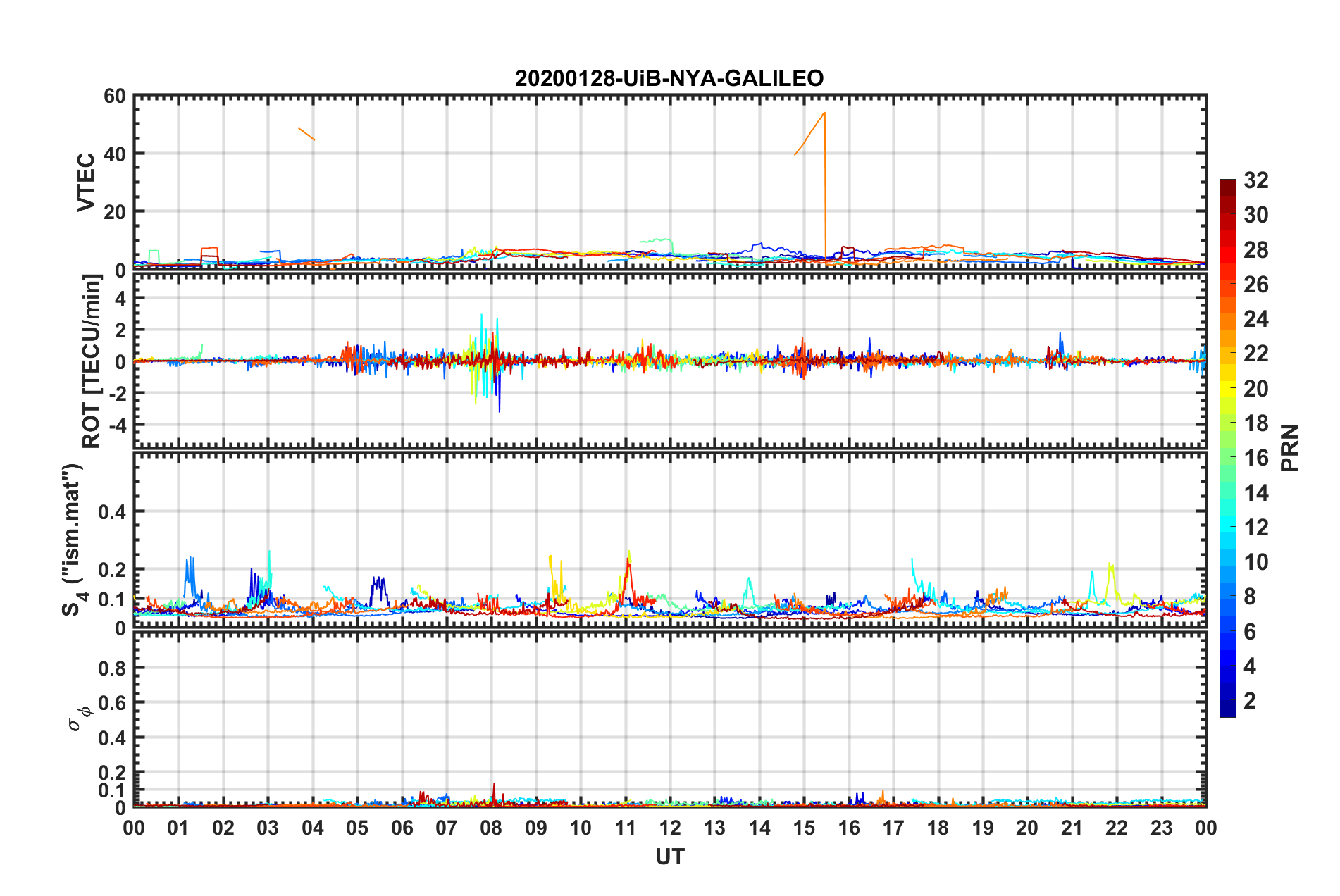Image resolution: width=1340 pixels, height=896 pixels.
Task: Click the plot title 20200128-UiB-NYA-GALILEO
Action: [669, 78]
